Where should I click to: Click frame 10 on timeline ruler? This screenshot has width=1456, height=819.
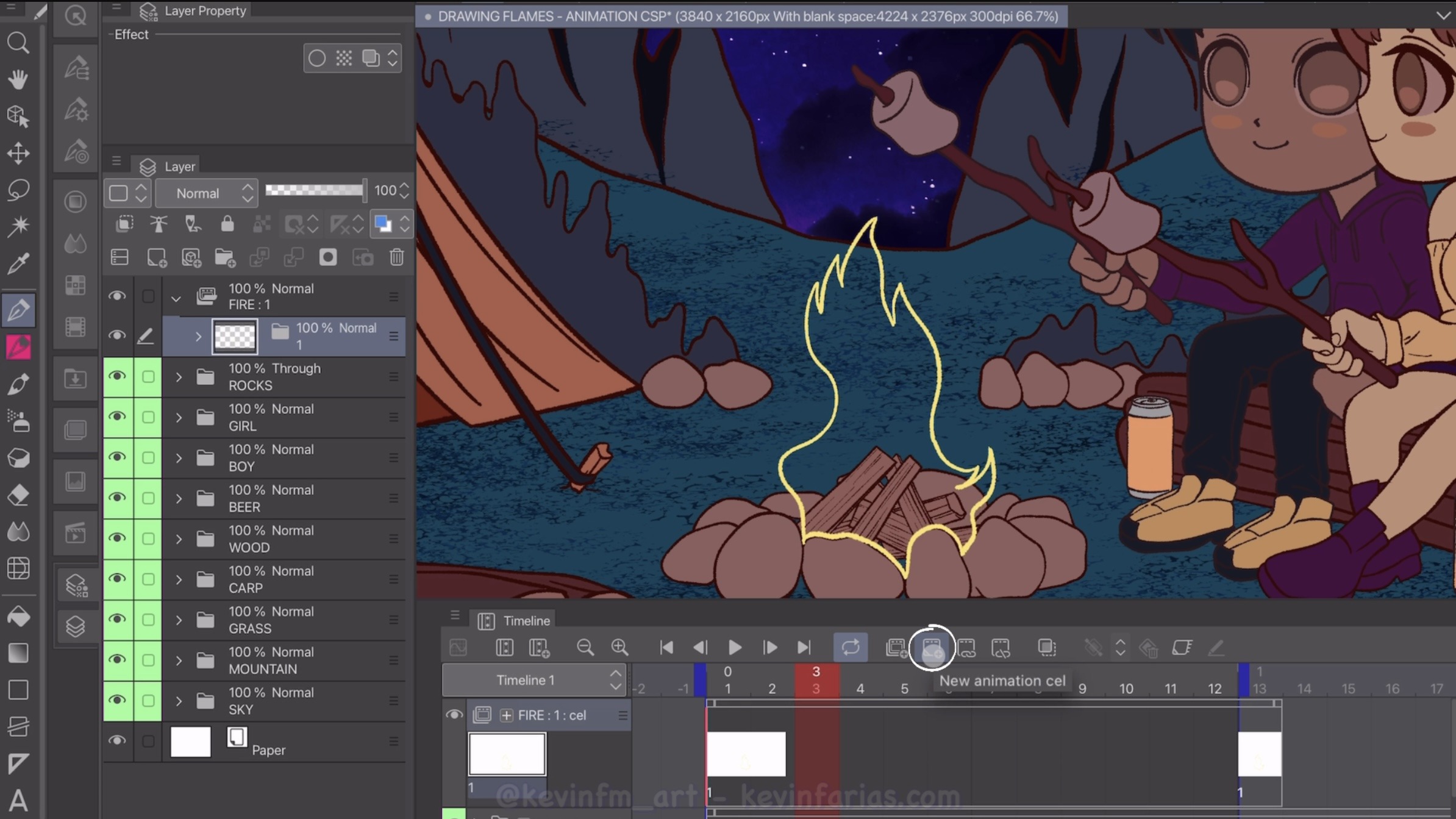tap(1126, 688)
